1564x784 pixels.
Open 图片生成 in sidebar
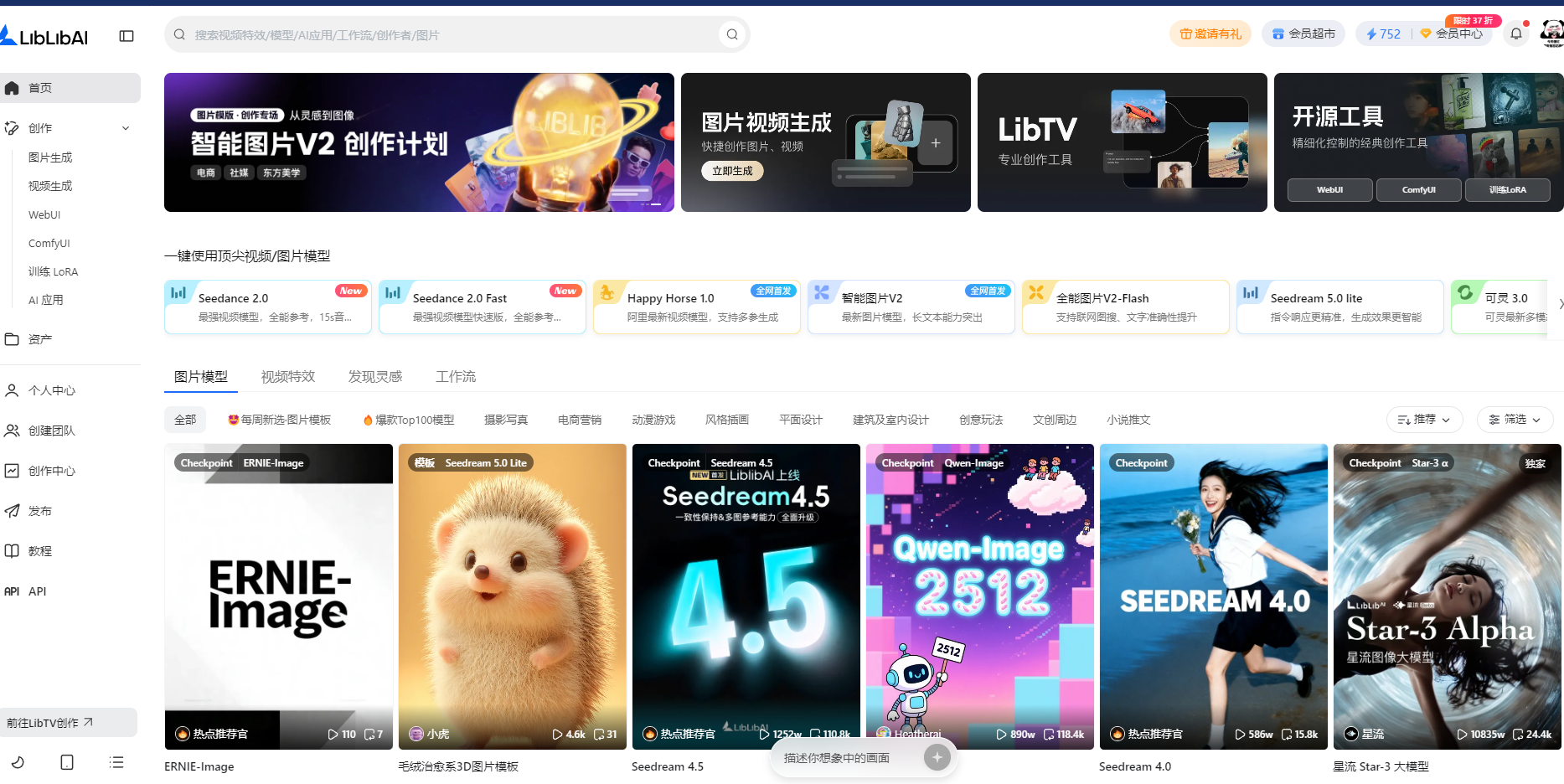[x=50, y=157]
